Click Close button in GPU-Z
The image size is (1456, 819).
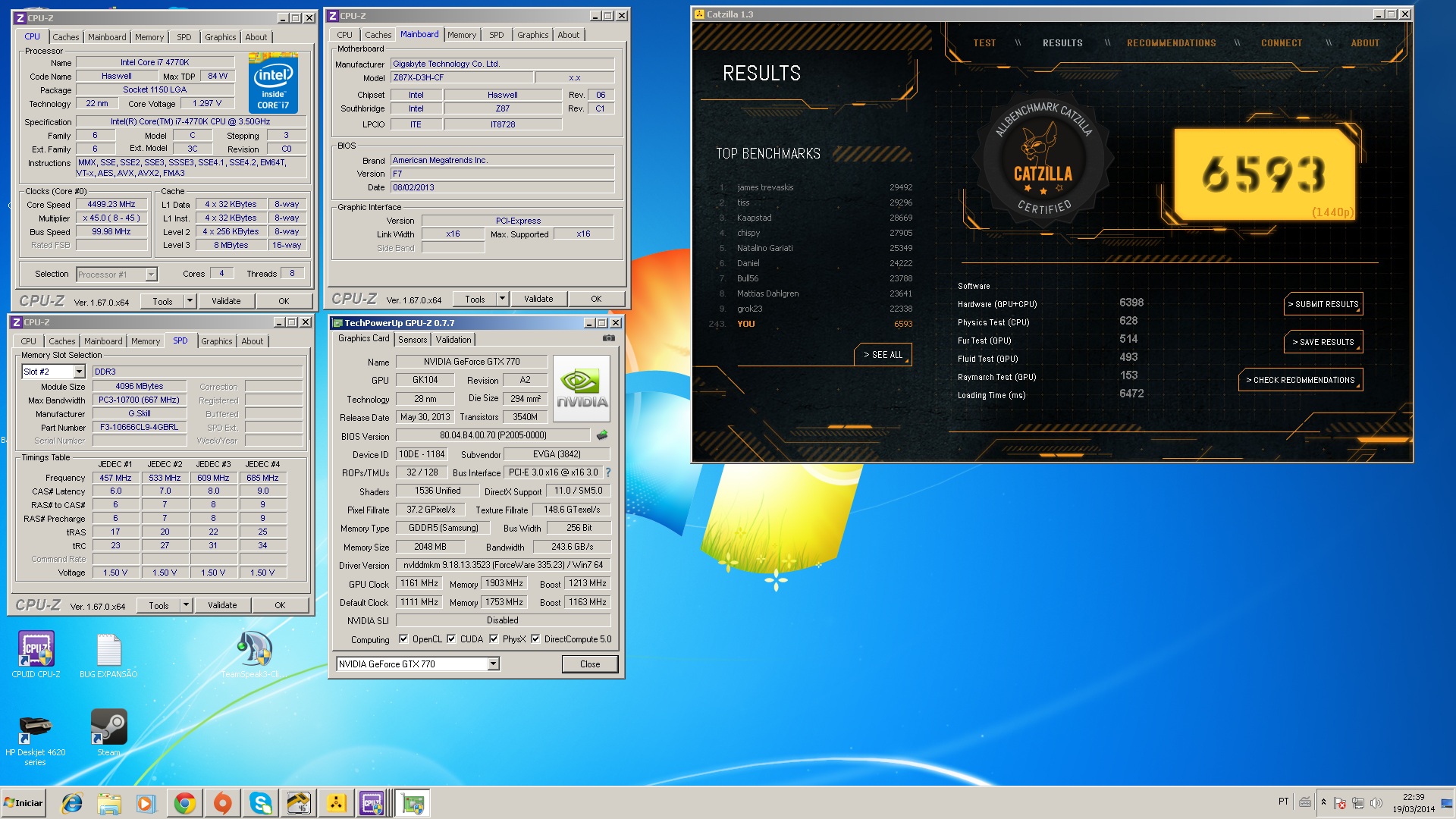pos(590,664)
